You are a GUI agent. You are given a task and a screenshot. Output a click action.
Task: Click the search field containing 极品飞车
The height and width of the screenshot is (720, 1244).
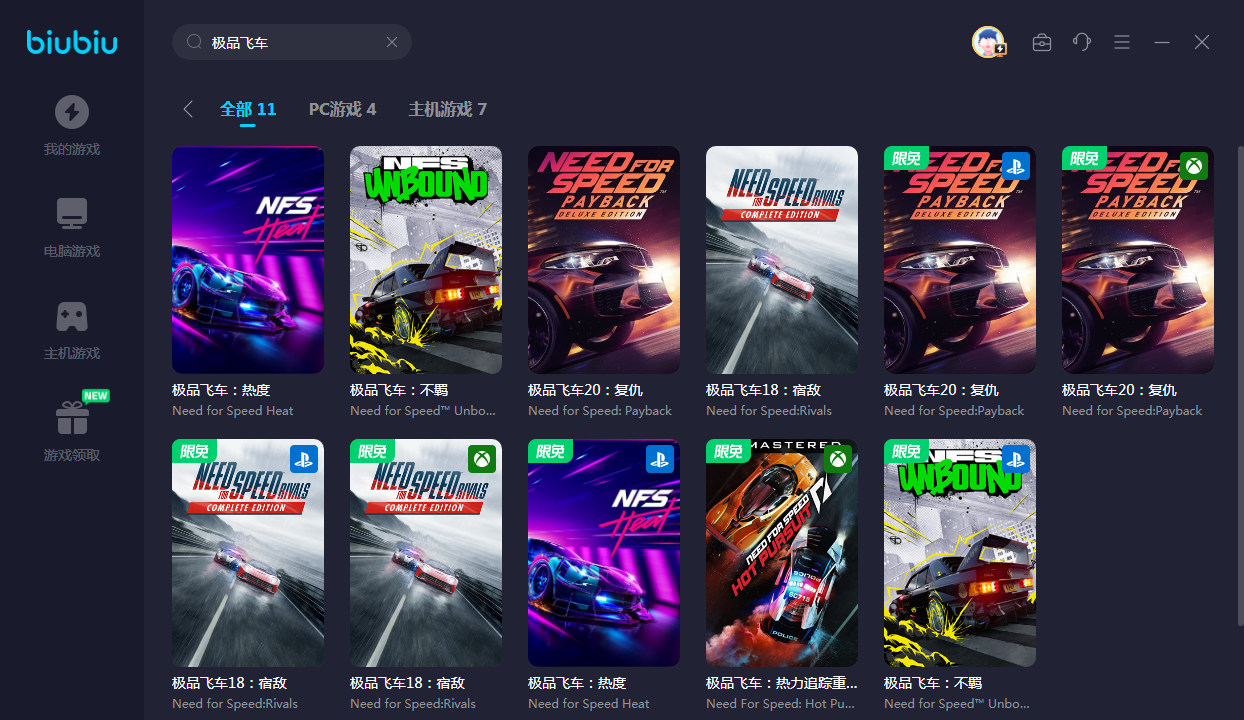pos(290,43)
